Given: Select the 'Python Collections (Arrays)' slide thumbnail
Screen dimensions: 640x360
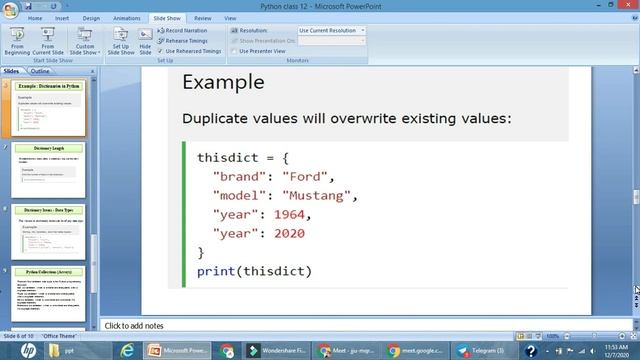Looking at the screenshot, I should point(48,294).
